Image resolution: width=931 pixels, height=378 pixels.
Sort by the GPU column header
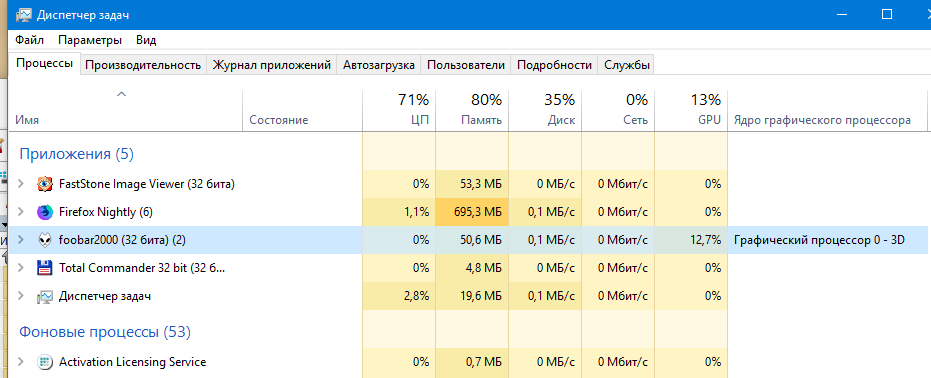(x=691, y=110)
